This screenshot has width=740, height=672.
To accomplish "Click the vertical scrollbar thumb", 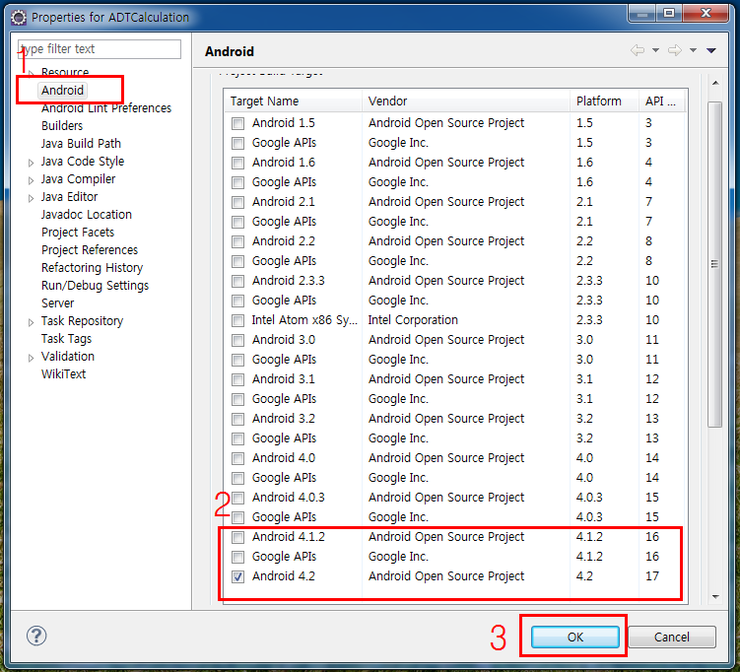I will pos(715,264).
